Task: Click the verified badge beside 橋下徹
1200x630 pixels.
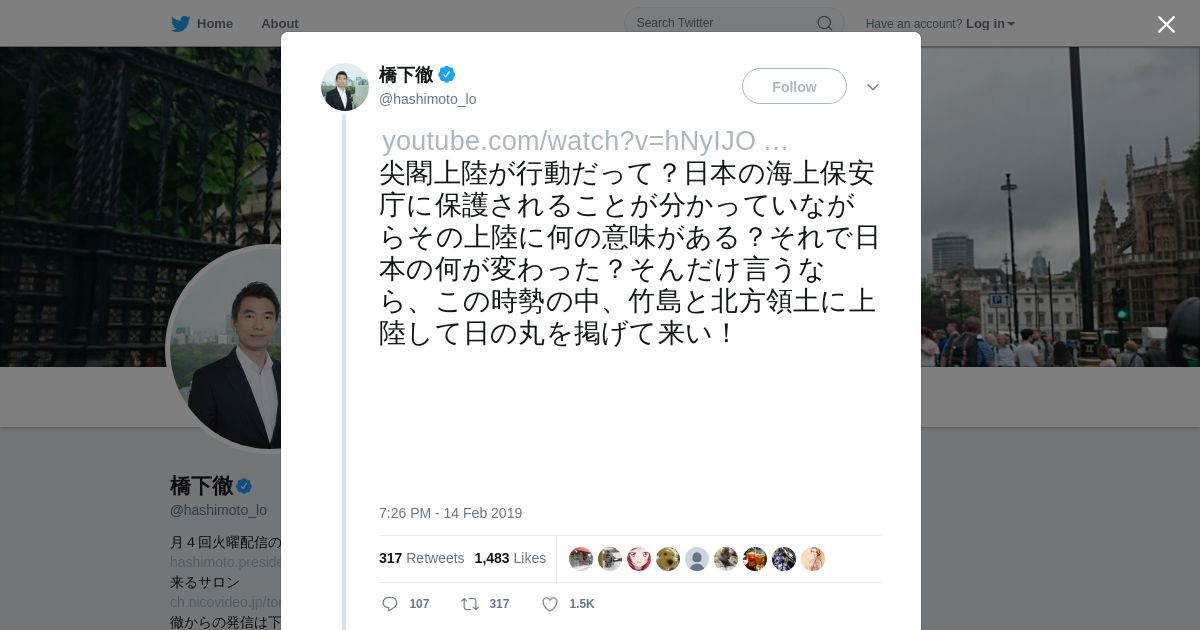Action: pyautogui.click(x=447, y=74)
